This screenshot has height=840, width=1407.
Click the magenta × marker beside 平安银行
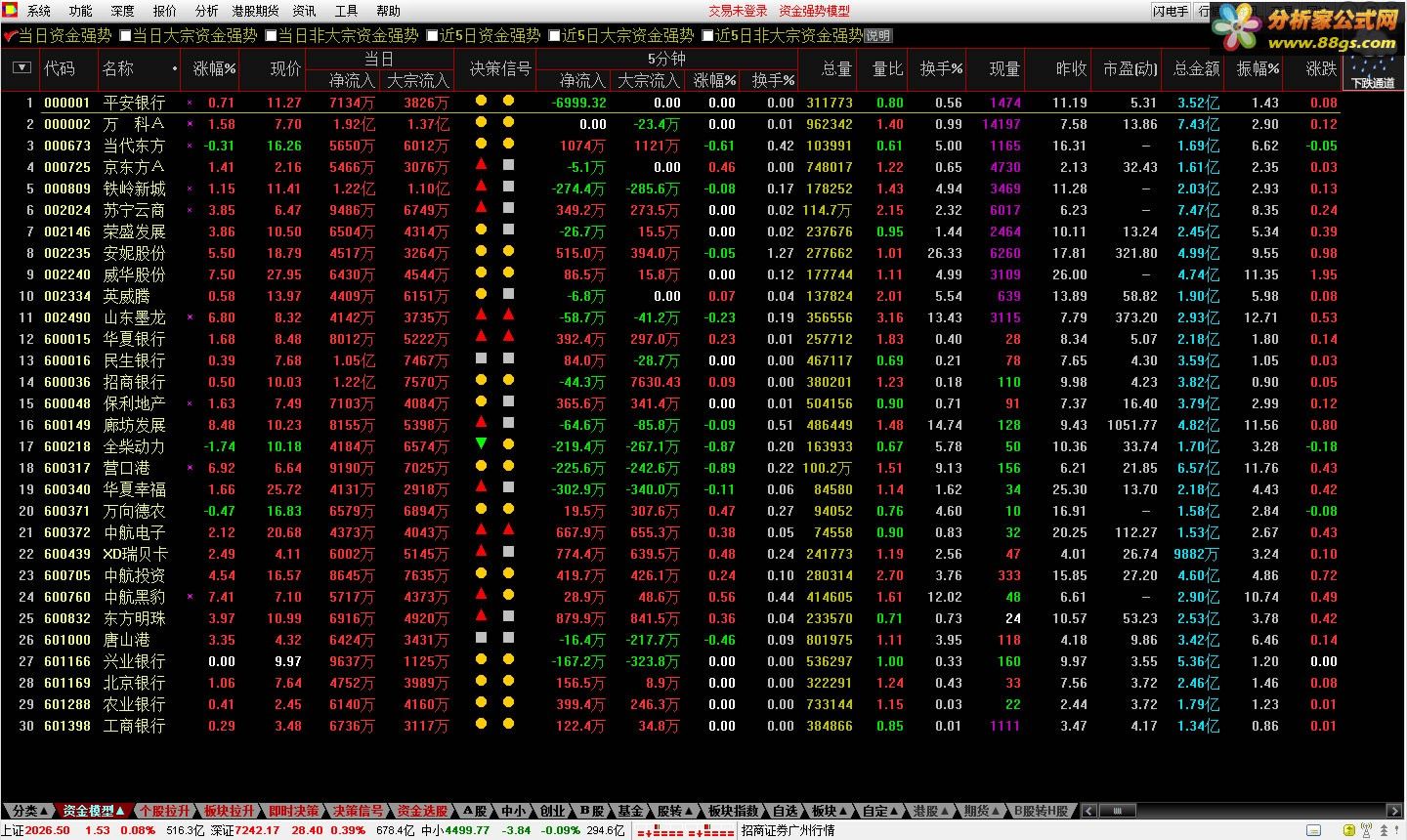coord(190,103)
